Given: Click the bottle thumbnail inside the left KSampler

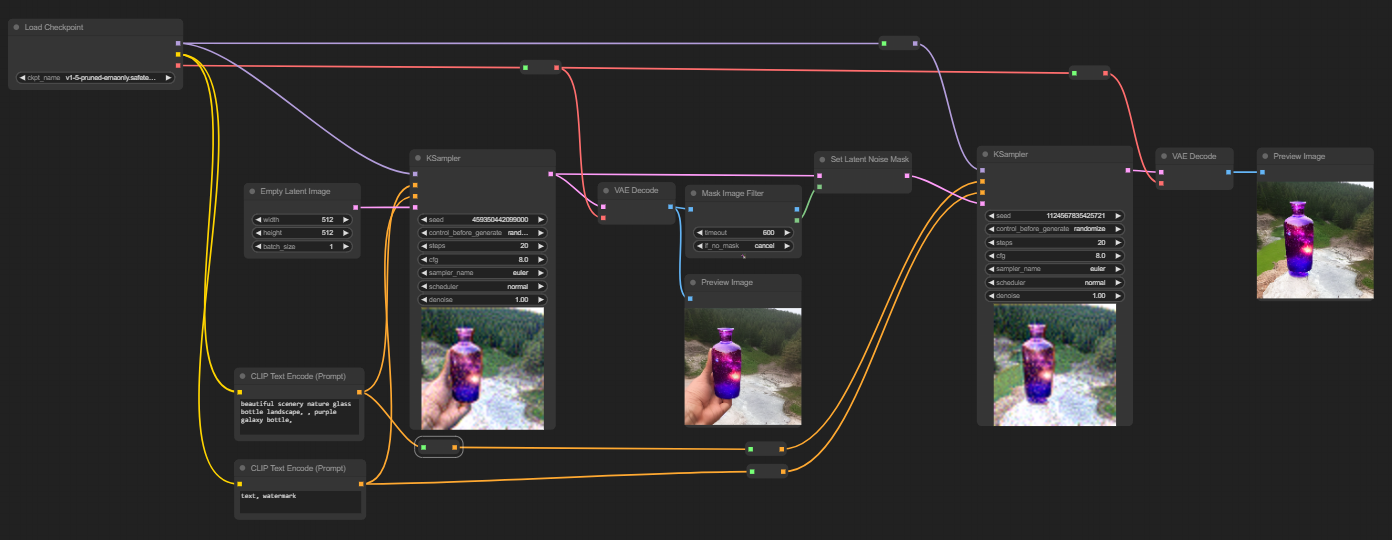Looking at the screenshot, I should click(482, 368).
